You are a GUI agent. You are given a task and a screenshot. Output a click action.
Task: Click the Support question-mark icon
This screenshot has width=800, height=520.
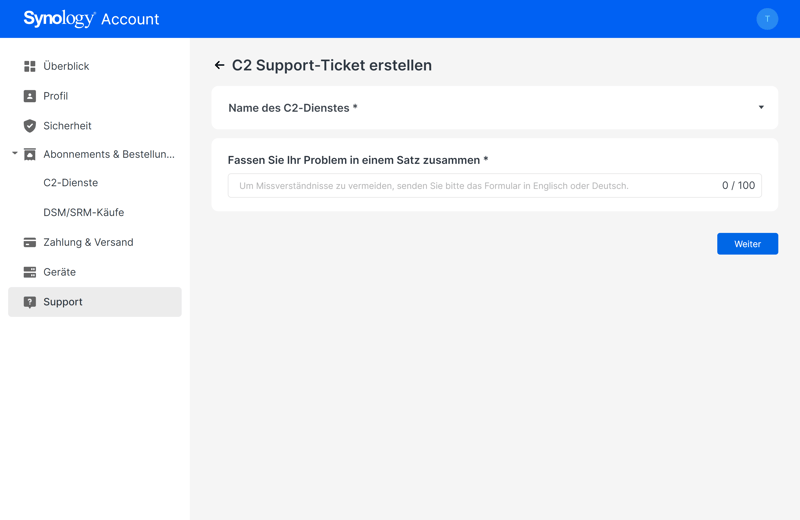click(x=30, y=302)
